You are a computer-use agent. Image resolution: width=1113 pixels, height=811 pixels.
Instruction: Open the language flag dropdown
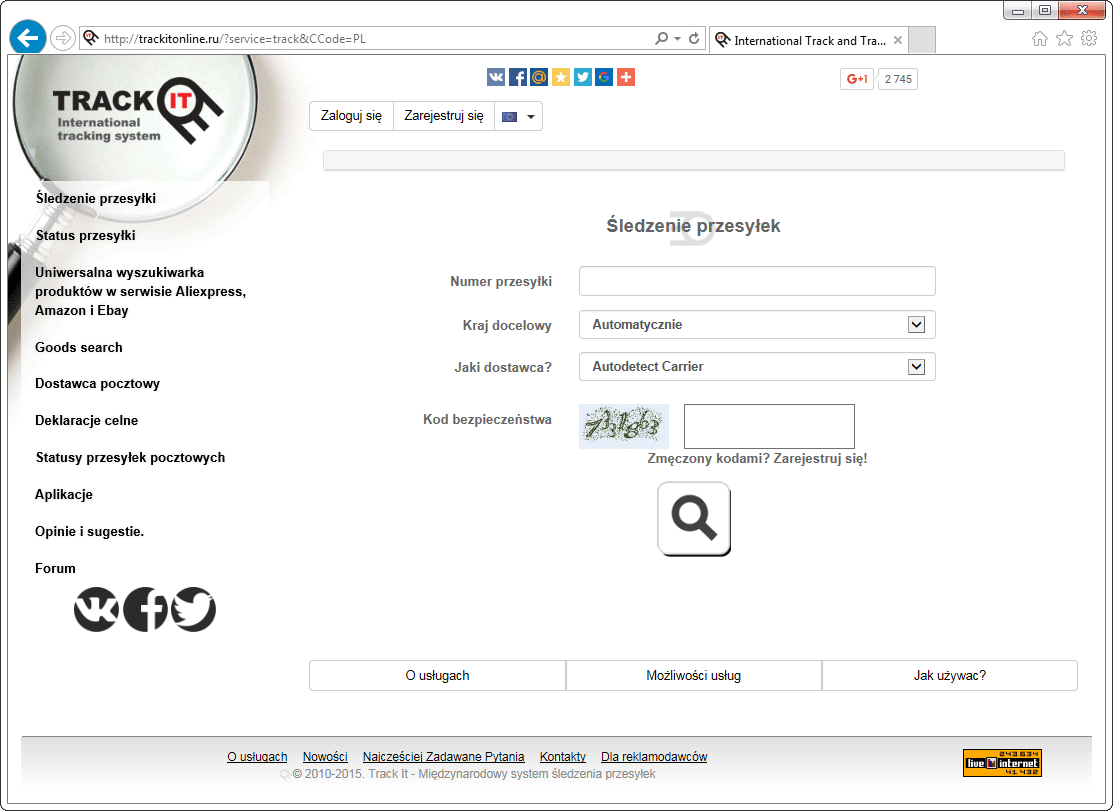coord(518,116)
